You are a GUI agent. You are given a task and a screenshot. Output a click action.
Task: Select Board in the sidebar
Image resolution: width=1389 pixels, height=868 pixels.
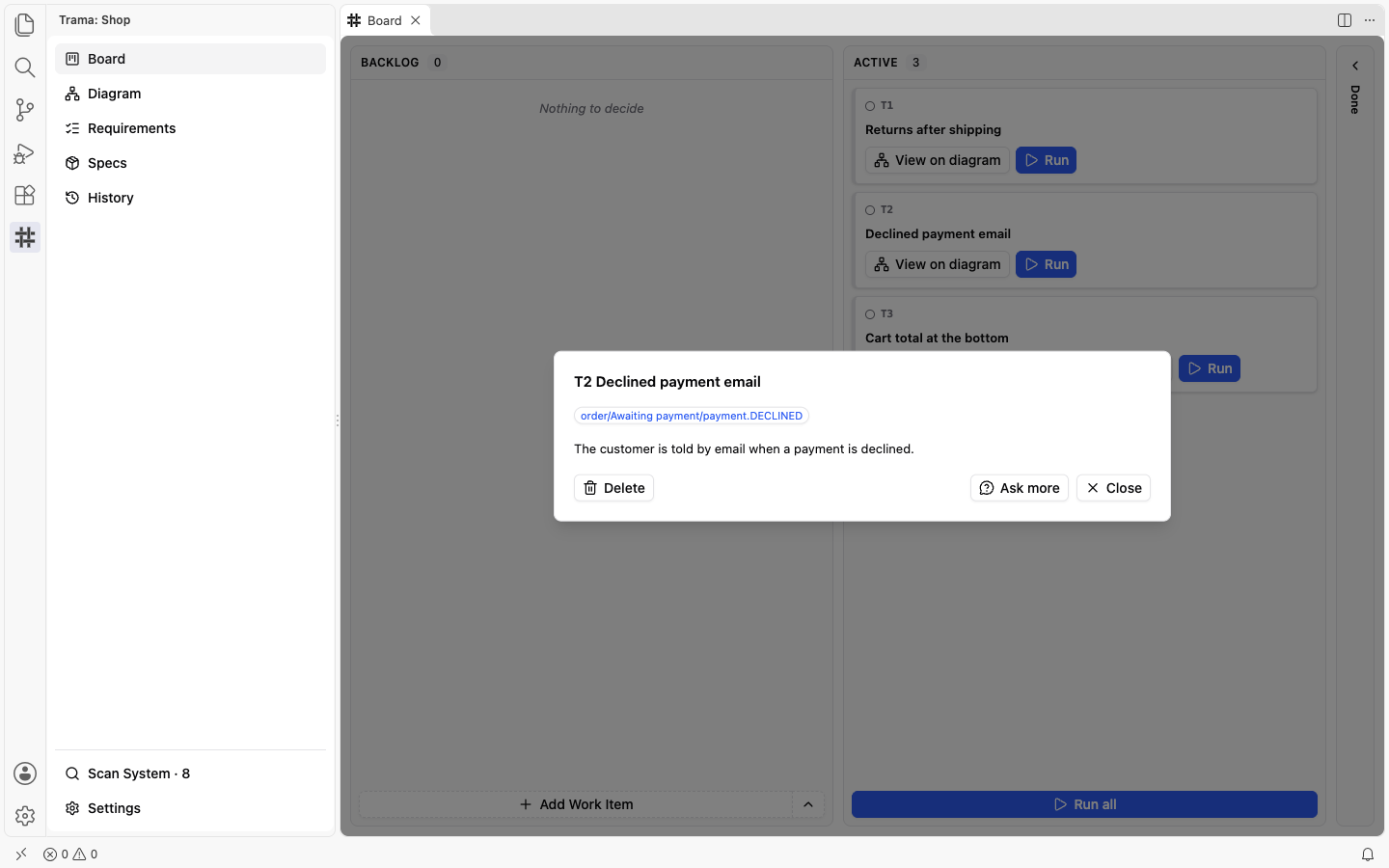(190, 59)
